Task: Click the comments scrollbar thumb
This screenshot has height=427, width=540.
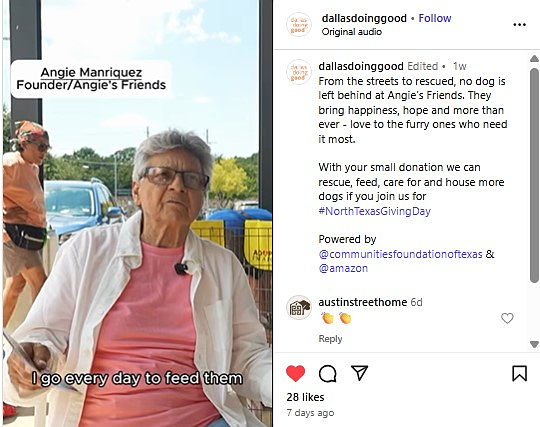Action: click(534, 176)
